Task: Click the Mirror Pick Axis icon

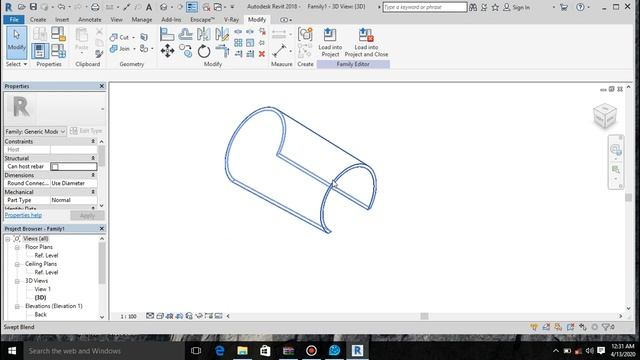Action: 204,34
